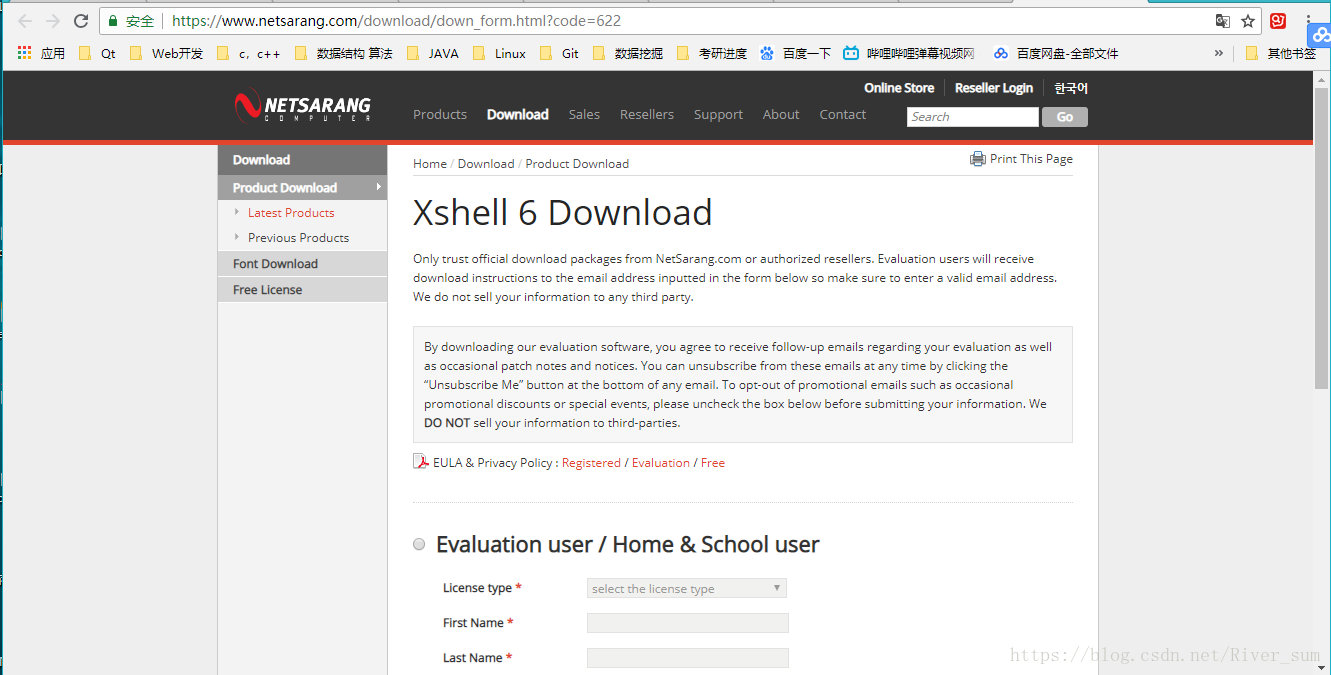Reload the page with the refresh icon
Viewport: 1331px width, 675px height.
tap(81, 21)
